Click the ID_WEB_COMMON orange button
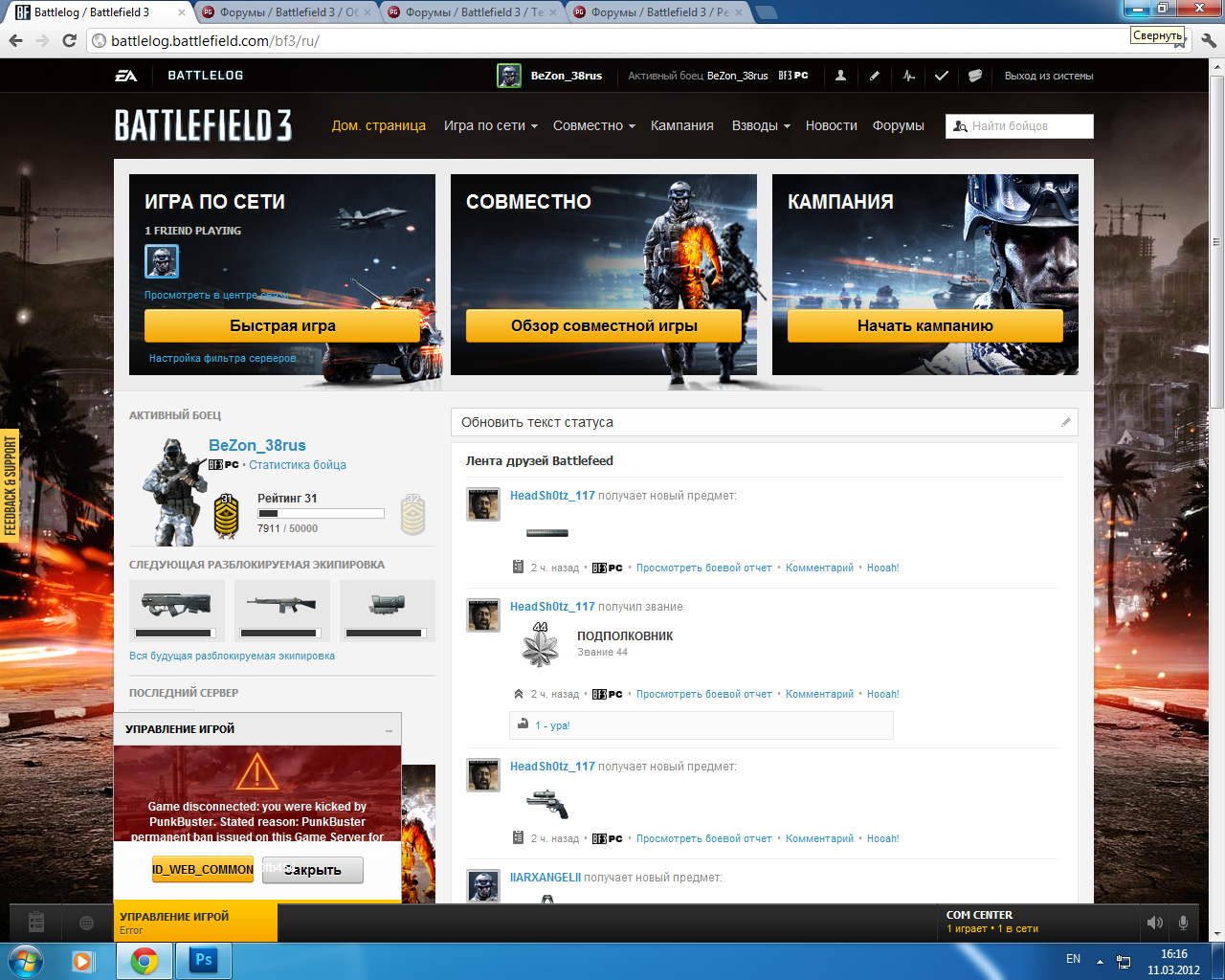The image size is (1225, 980). coord(203,870)
